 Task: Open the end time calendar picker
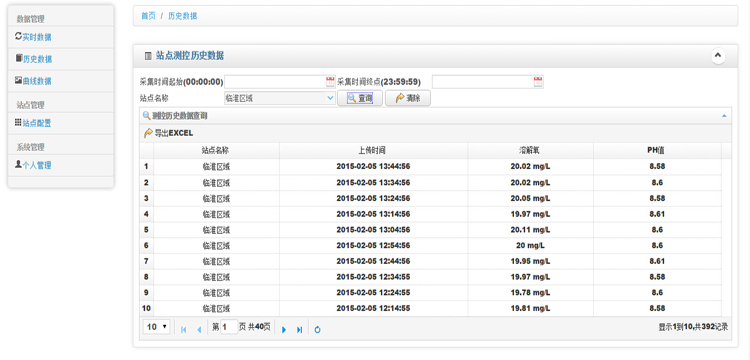click(538, 82)
